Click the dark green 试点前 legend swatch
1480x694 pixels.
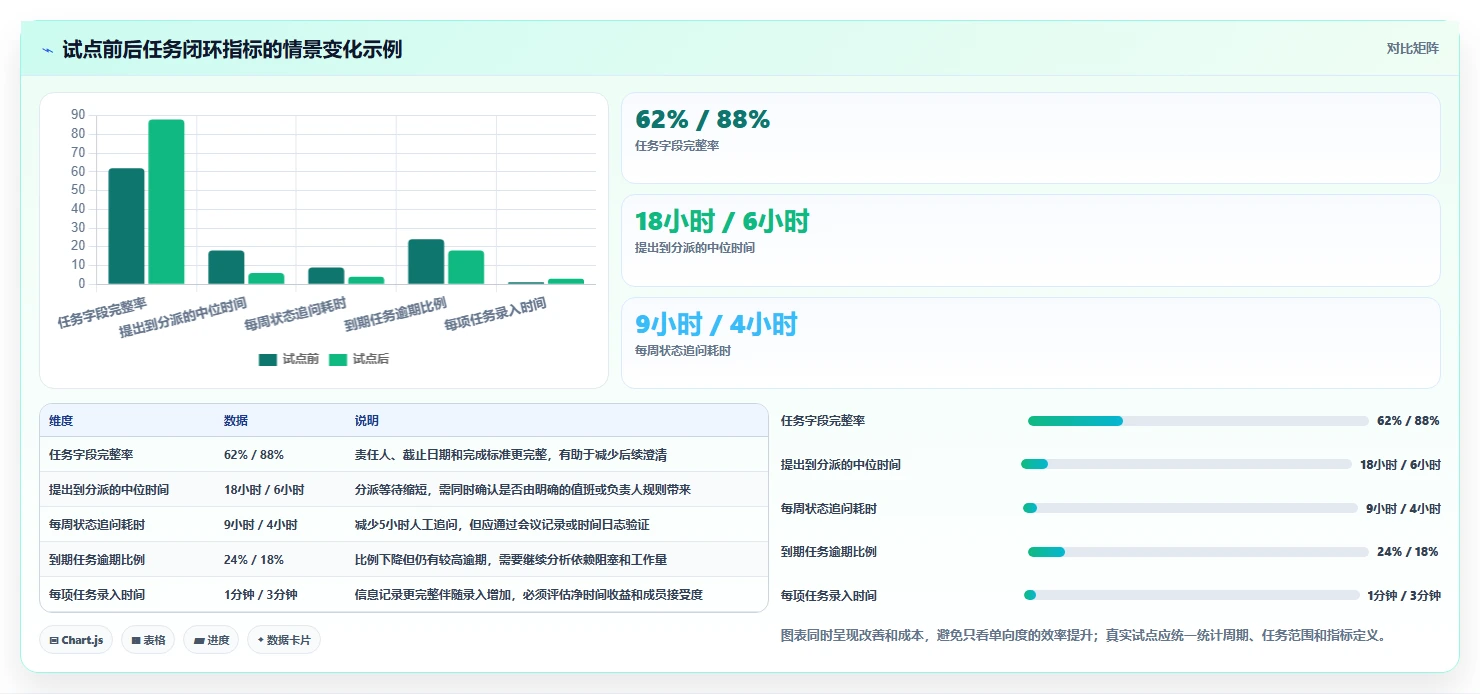tap(268, 360)
